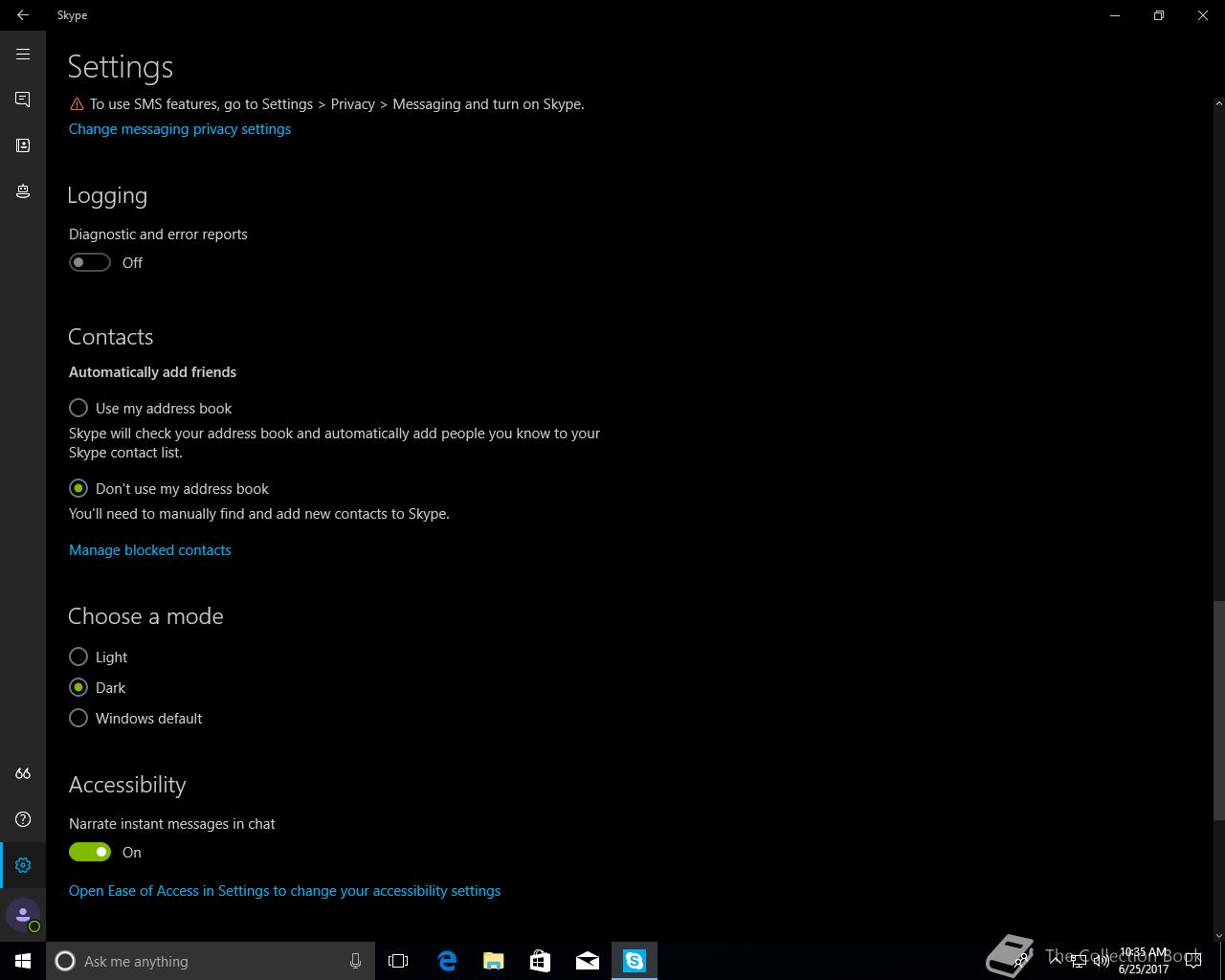This screenshot has width=1225, height=980.
Task: Click the Narrate instant messages in chat label
Action: click(172, 824)
